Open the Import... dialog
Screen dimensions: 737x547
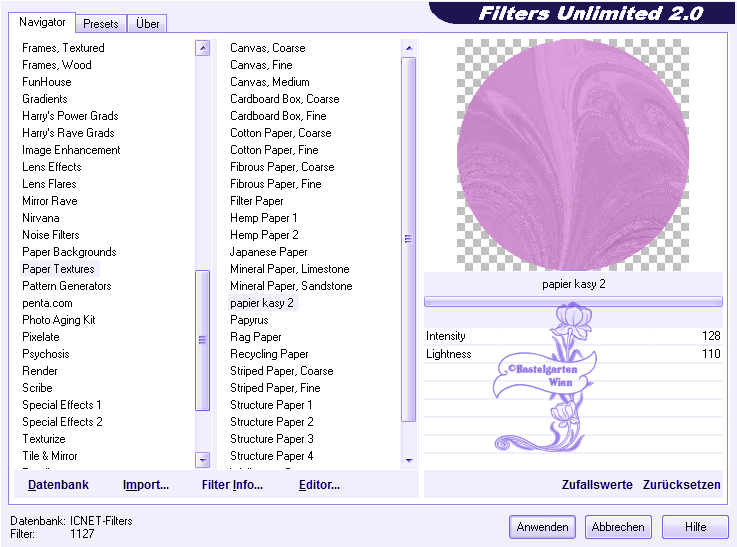146,484
